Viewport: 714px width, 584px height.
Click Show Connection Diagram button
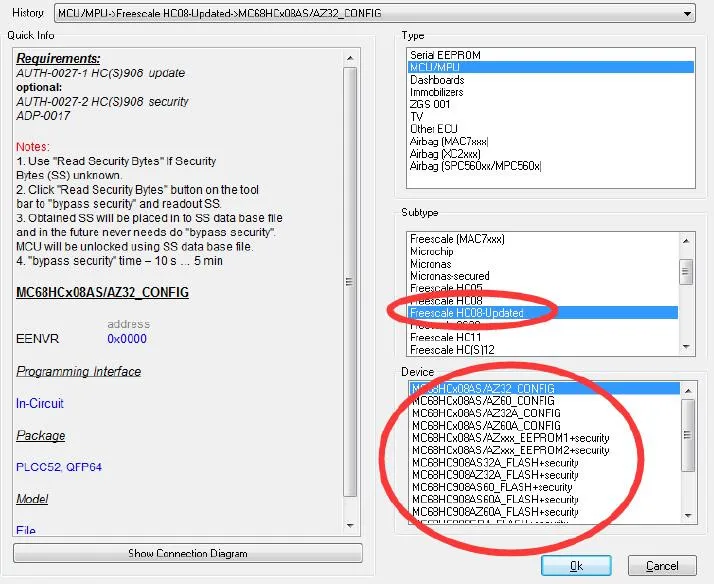(188, 553)
